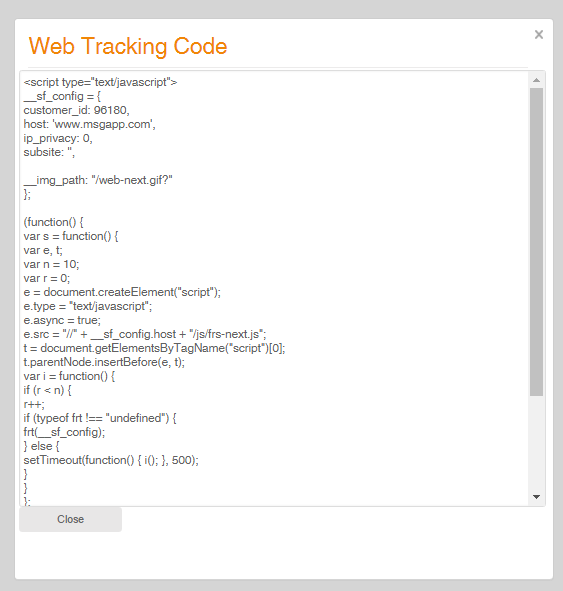
Task: Click the code box's scrollbar down arrow
Action: (536, 497)
